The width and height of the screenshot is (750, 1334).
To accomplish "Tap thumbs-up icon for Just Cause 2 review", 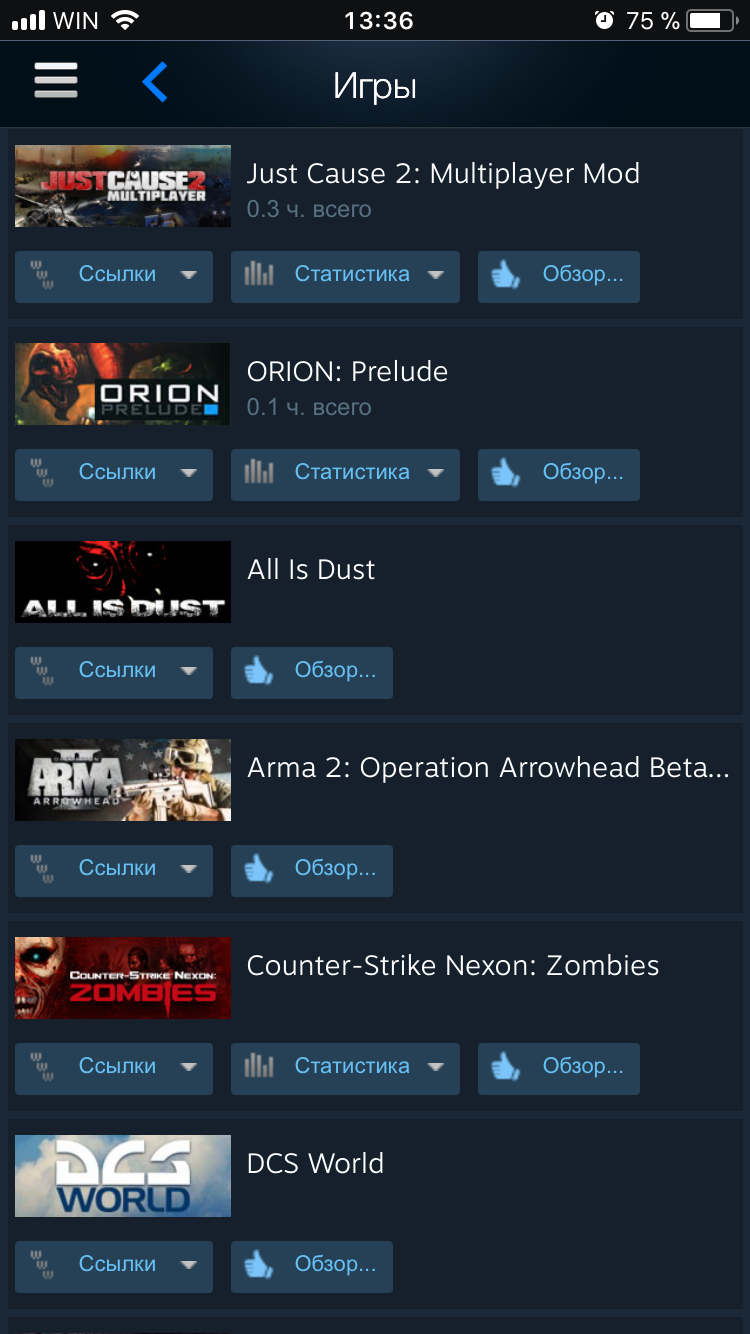I will [506, 275].
